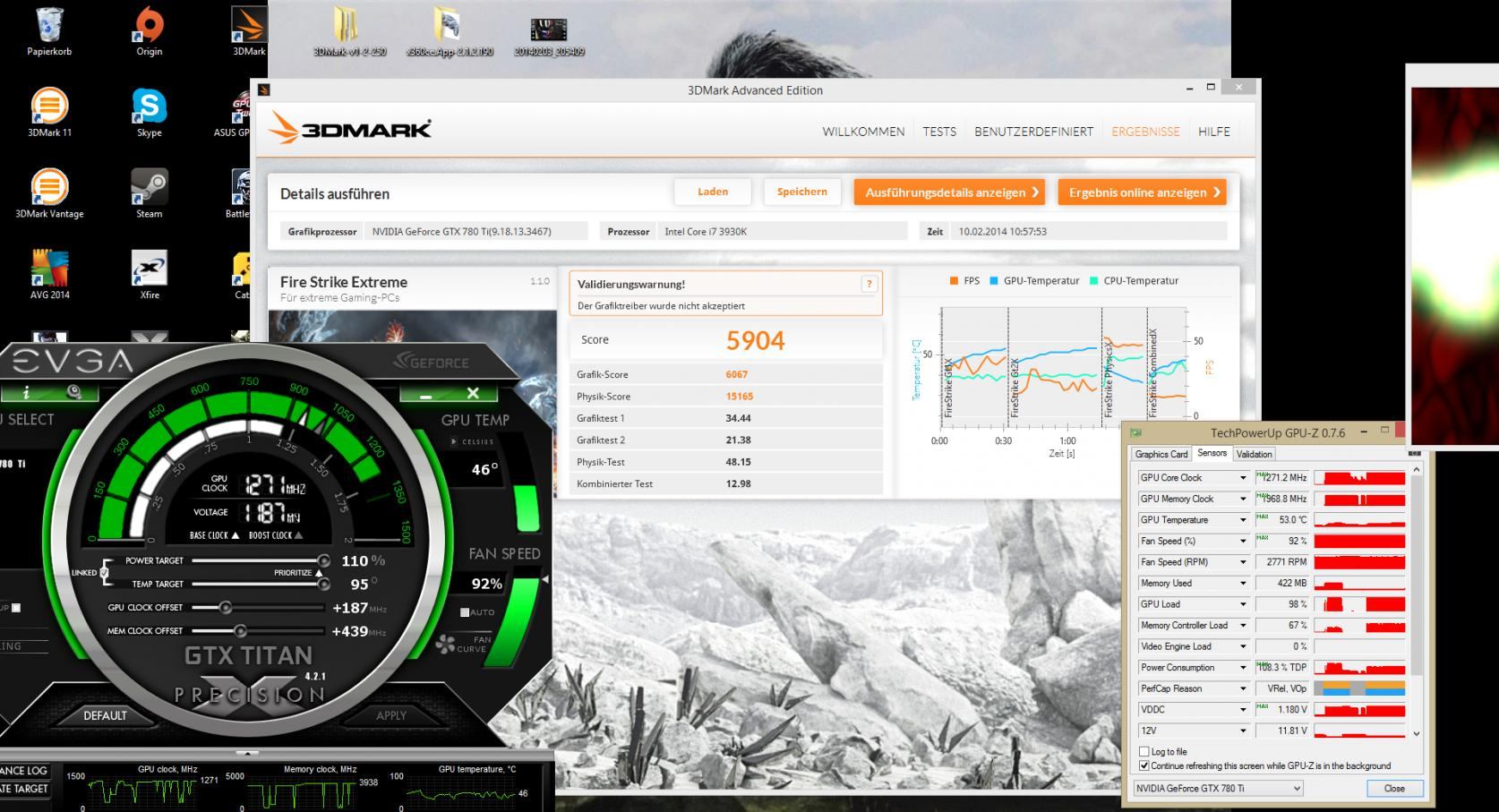Click the APPLY button in EVGA Precision
The image size is (1499, 812).
pos(391,715)
